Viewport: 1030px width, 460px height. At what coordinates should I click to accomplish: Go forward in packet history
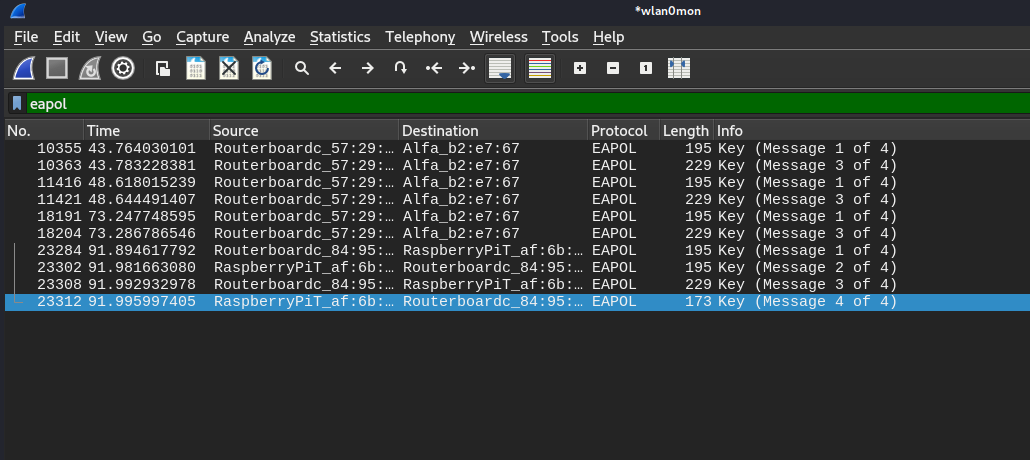point(368,68)
